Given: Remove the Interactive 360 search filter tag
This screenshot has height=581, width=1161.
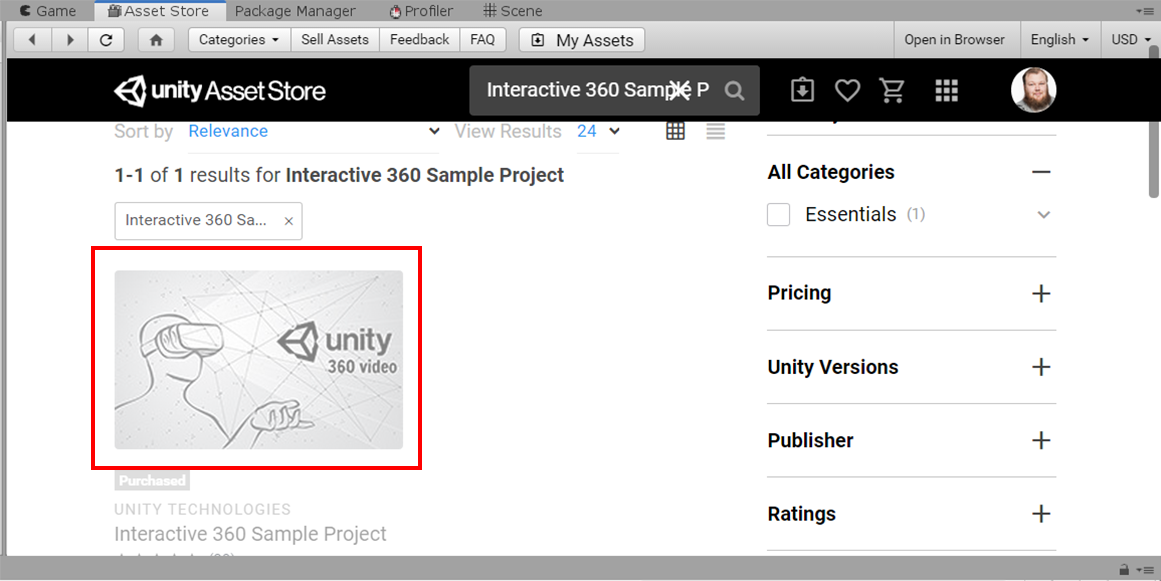Looking at the screenshot, I should tap(289, 221).
